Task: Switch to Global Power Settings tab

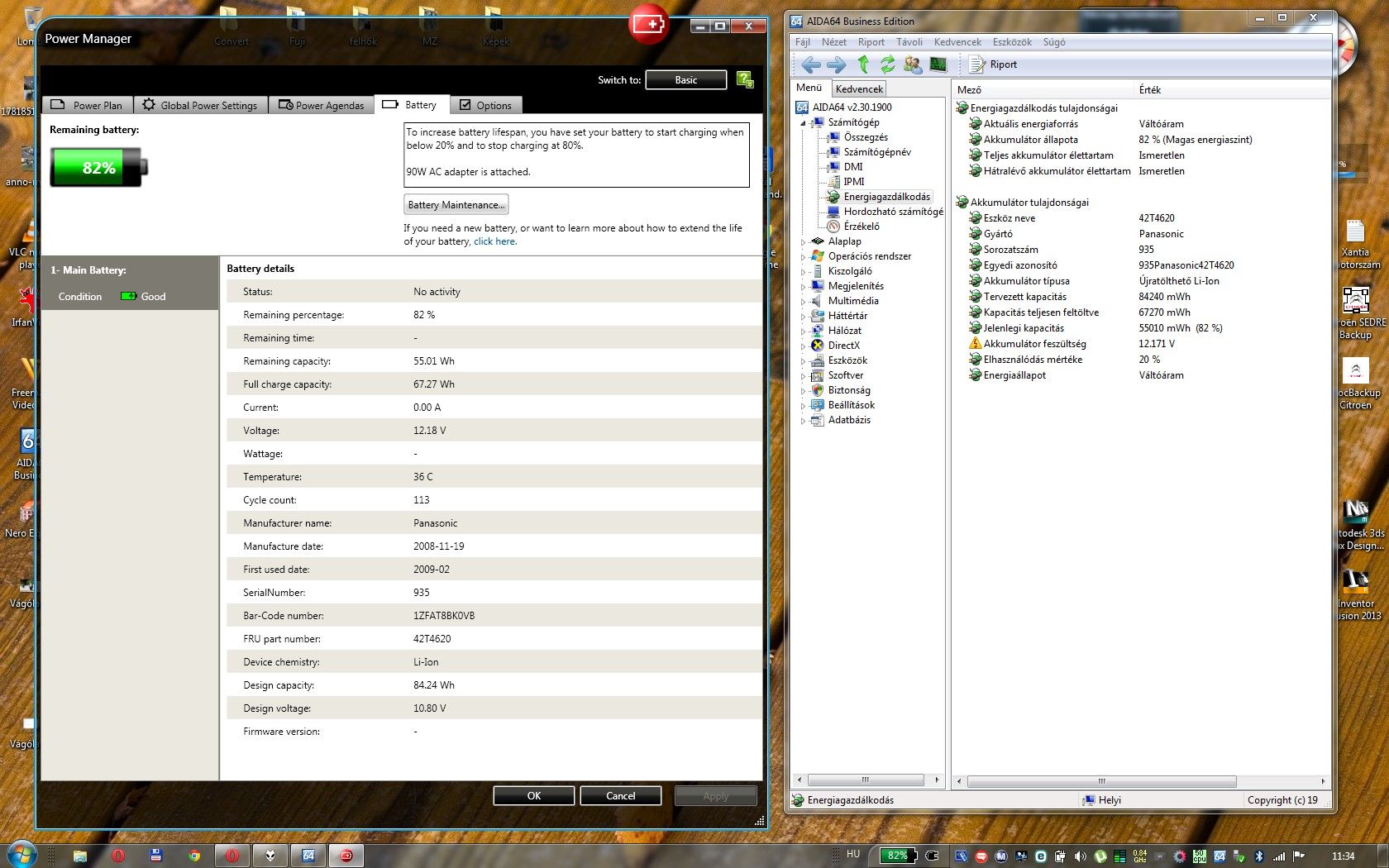Action: 201,105
